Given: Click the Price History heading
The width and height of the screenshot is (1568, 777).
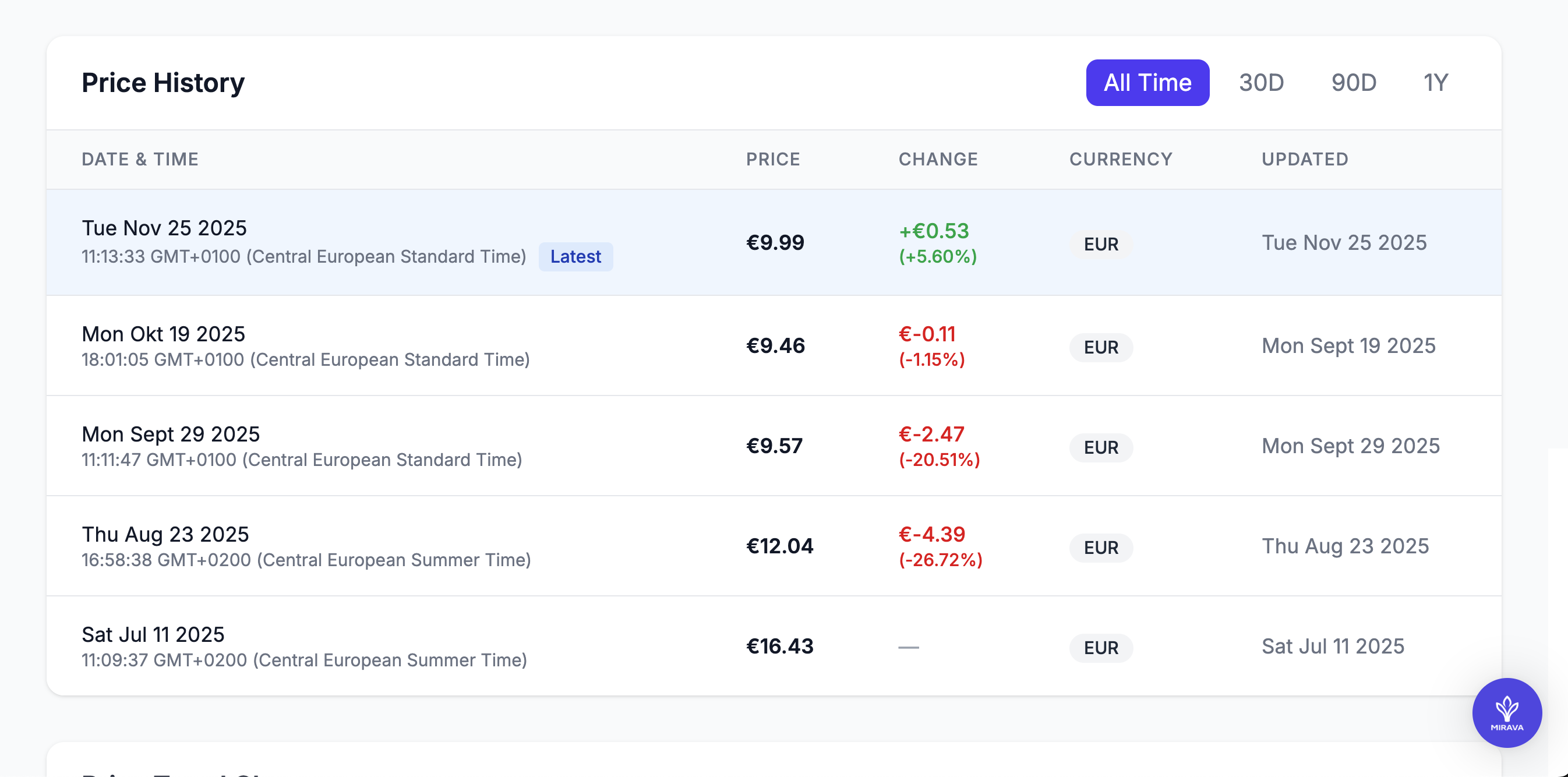Looking at the screenshot, I should coord(163,83).
